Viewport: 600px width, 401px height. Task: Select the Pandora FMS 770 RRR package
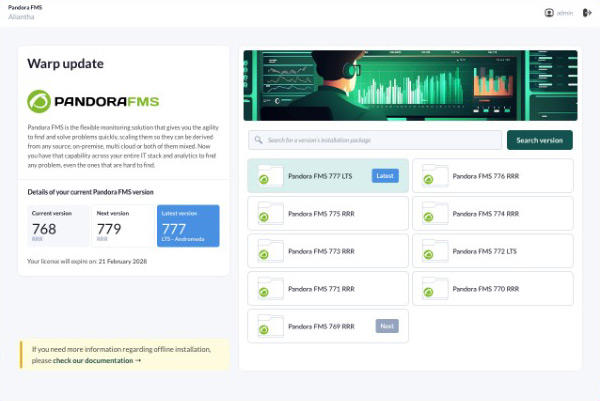coord(492,288)
